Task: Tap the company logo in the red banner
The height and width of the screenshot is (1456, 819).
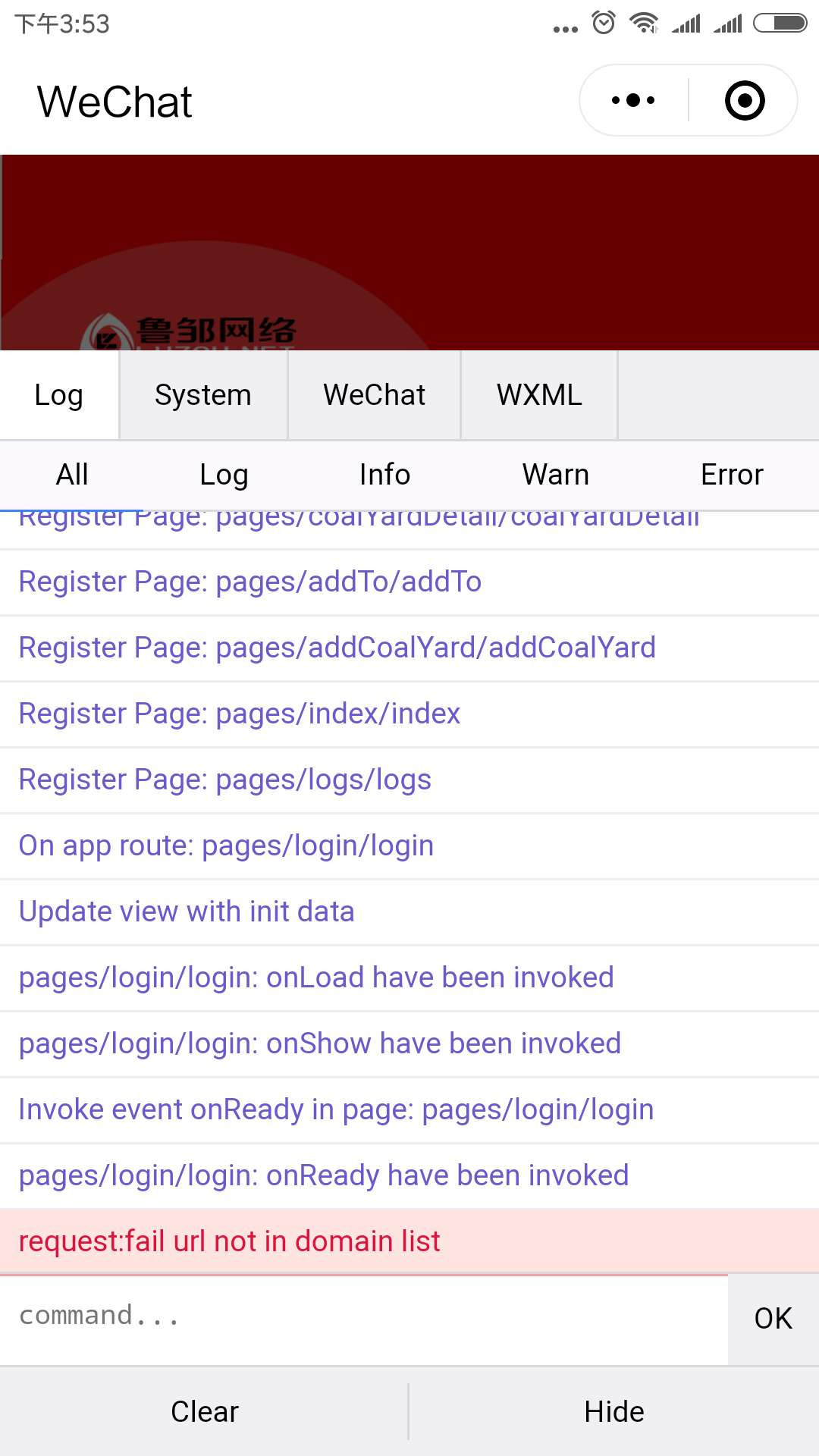Action: click(190, 331)
